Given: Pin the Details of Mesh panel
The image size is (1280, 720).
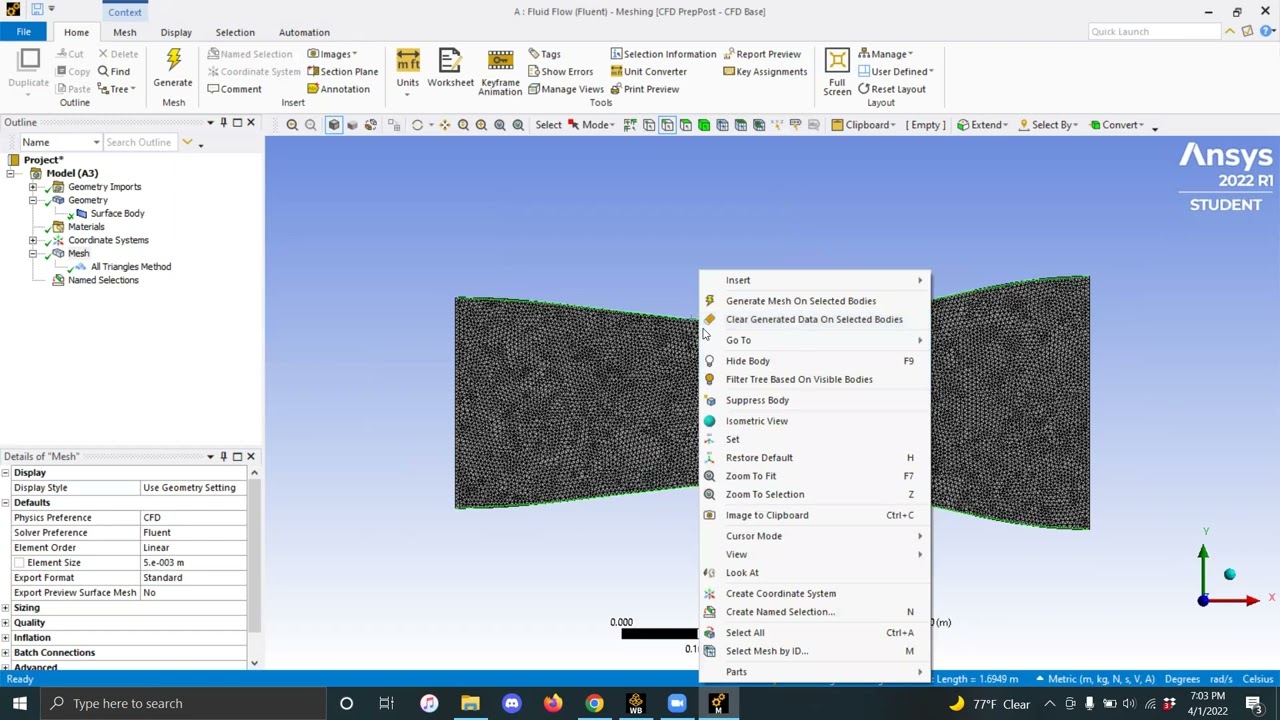Looking at the screenshot, I should pyautogui.click(x=223, y=457).
